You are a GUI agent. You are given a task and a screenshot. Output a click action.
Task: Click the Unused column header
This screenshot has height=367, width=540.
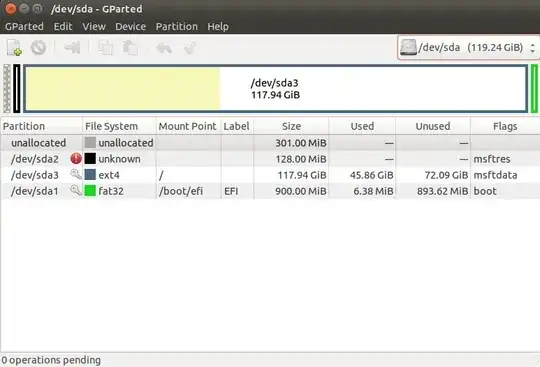point(433,126)
